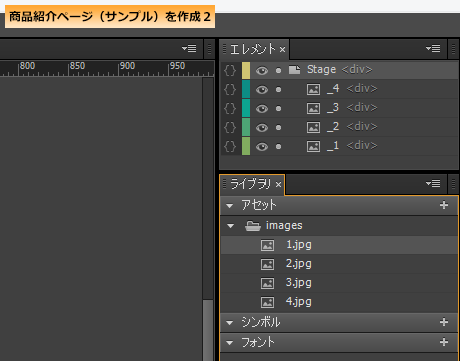Lock the _2 element
The image size is (460, 361).
[x=278, y=127]
